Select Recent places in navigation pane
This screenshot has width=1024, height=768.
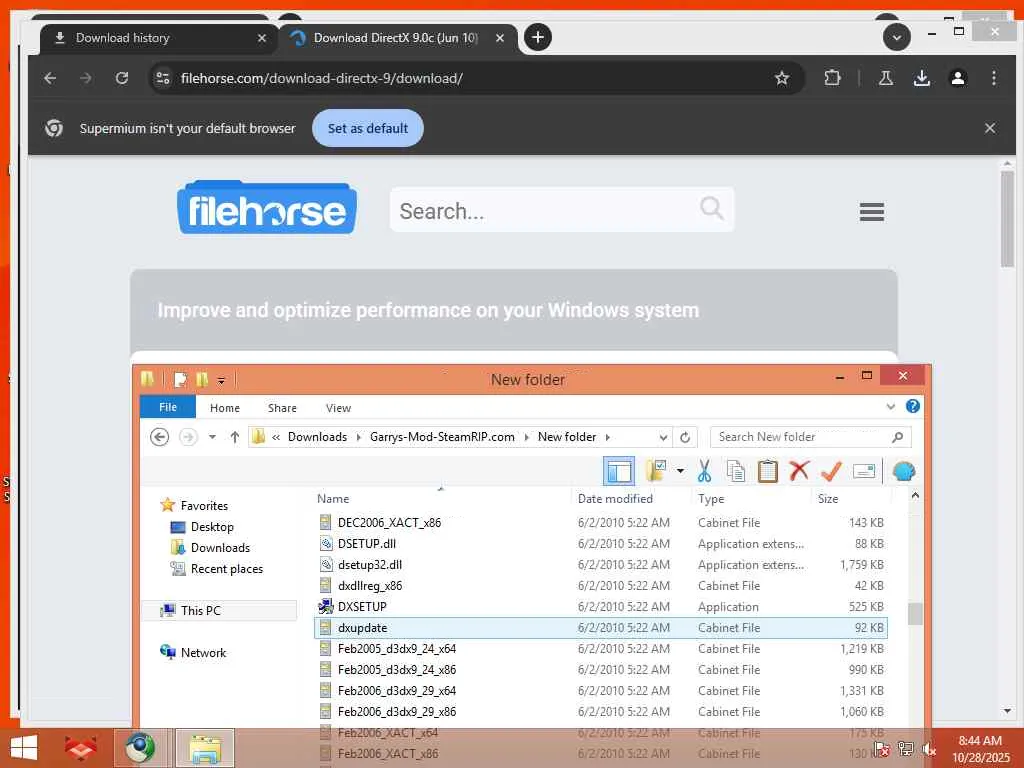pyautogui.click(x=227, y=569)
